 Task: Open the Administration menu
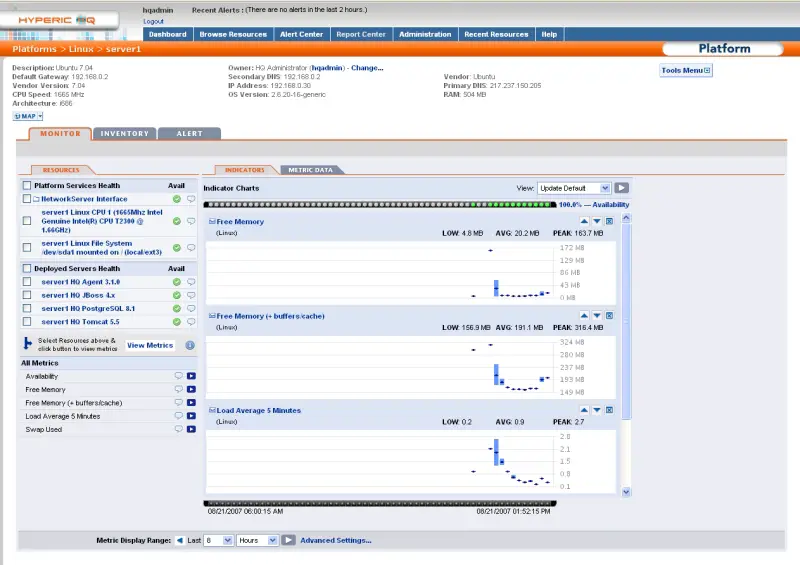coord(425,34)
